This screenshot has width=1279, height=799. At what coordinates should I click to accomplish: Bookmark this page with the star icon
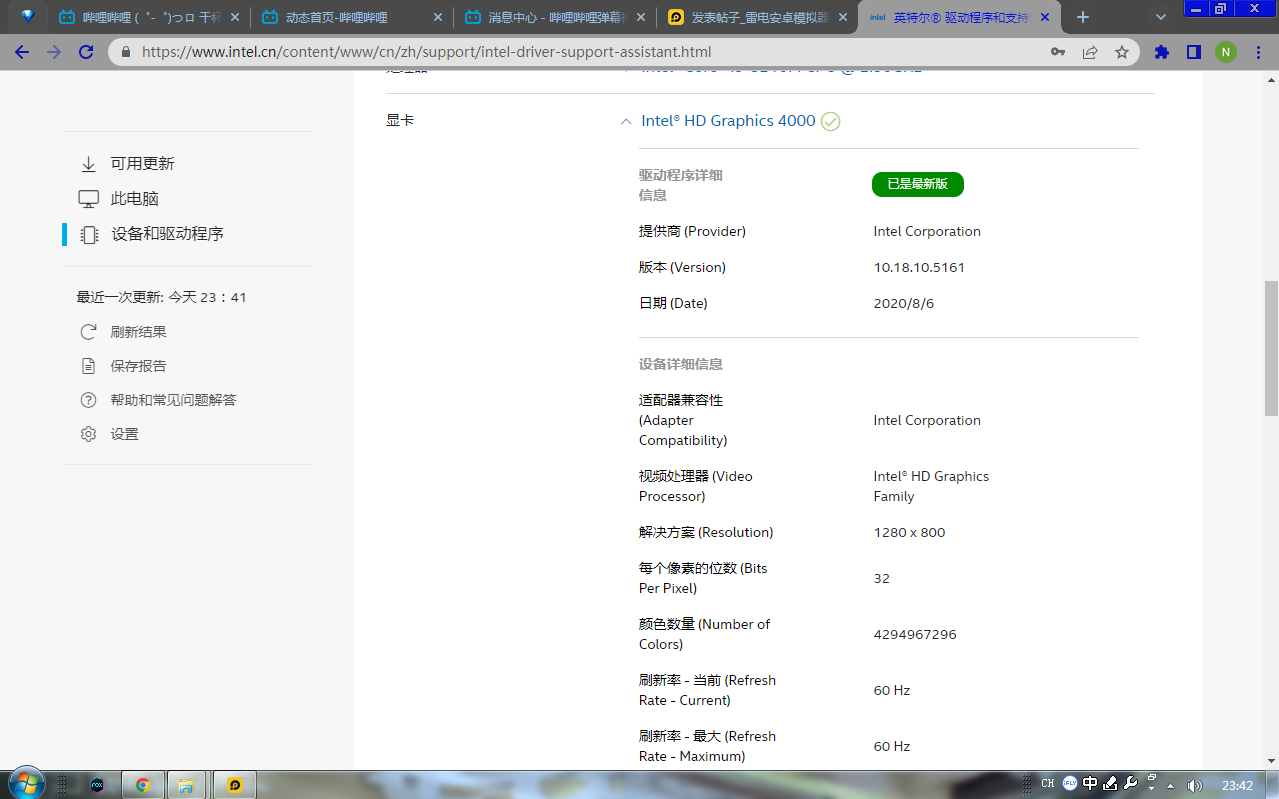pos(1122,52)
